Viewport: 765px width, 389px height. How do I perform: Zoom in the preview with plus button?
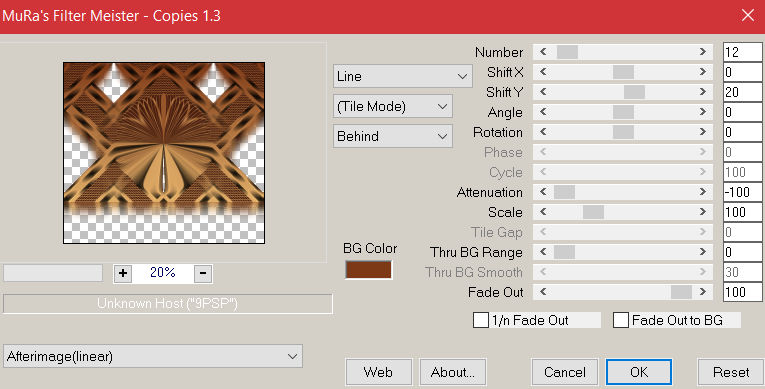(x=123, y=273)
